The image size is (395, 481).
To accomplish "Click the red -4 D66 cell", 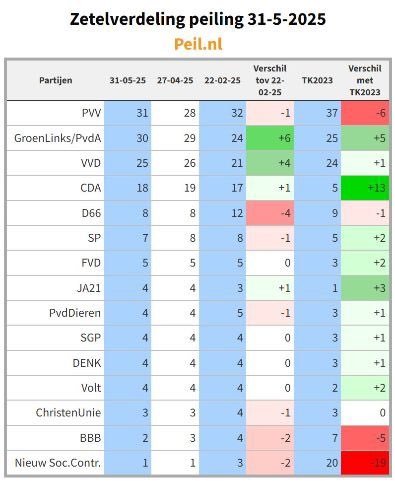I will 270,213.
